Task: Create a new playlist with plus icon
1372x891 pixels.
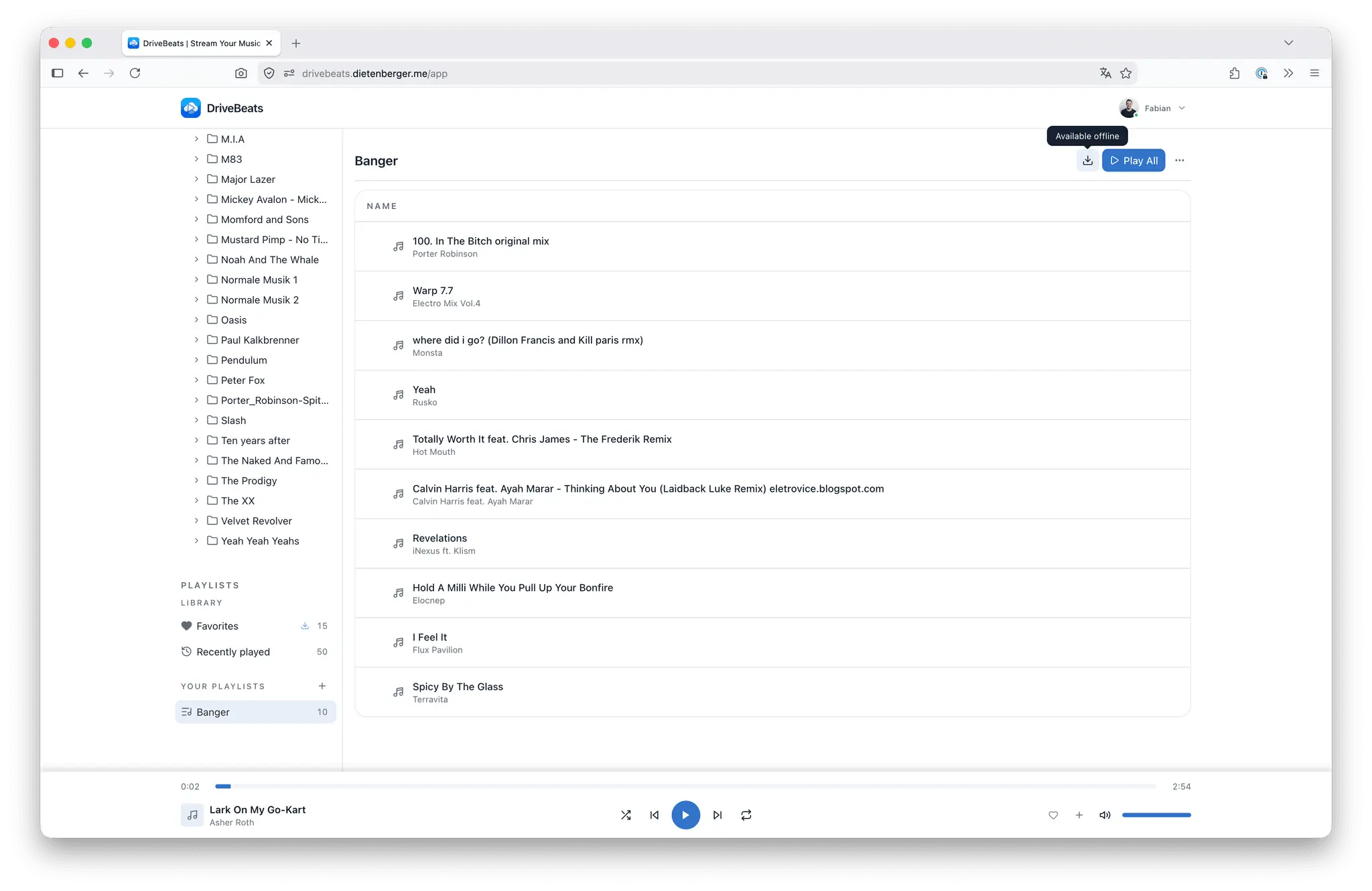Action: (322, 686)
